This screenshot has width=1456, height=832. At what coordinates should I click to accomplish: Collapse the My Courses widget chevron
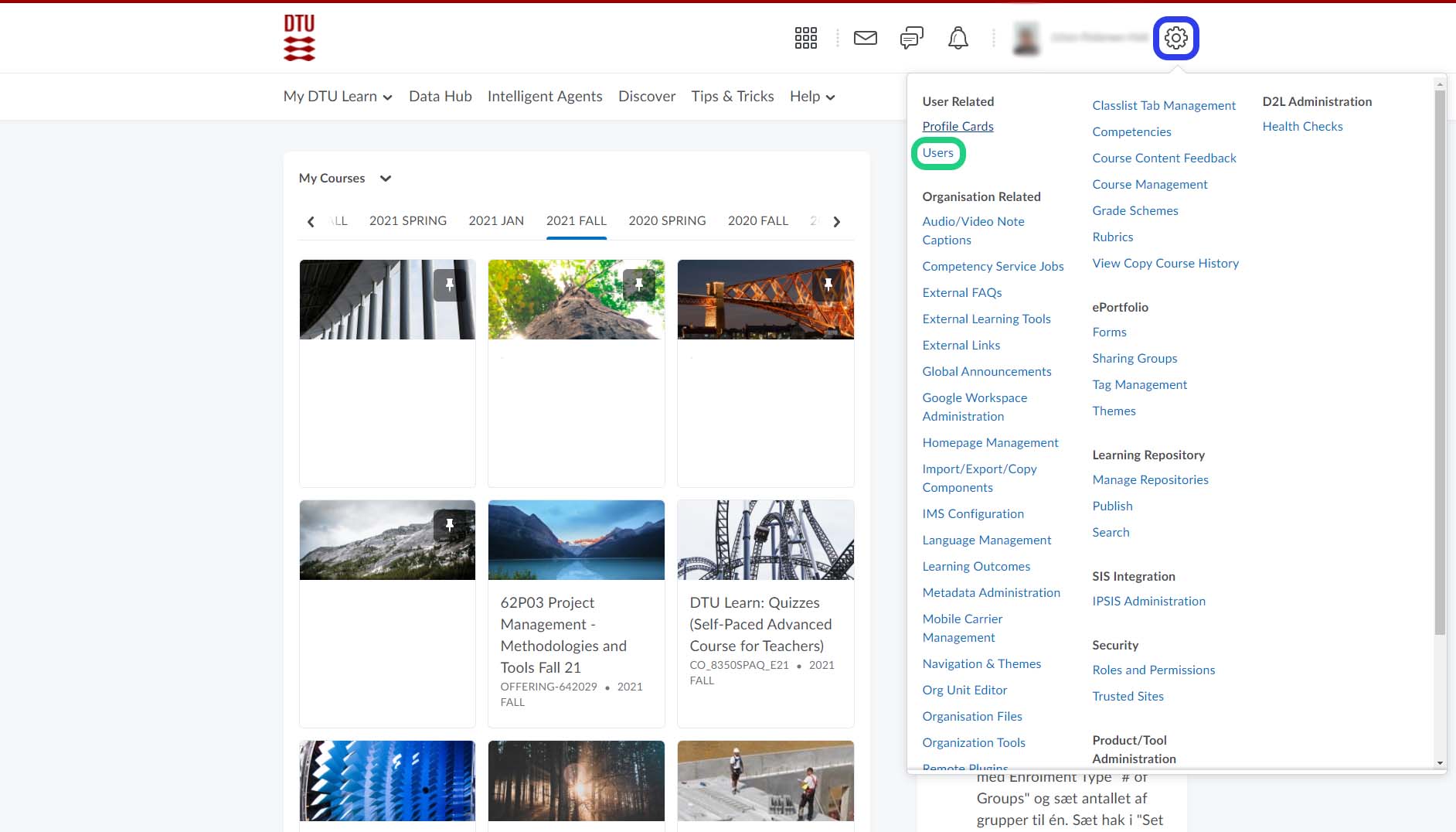point(386,179)
